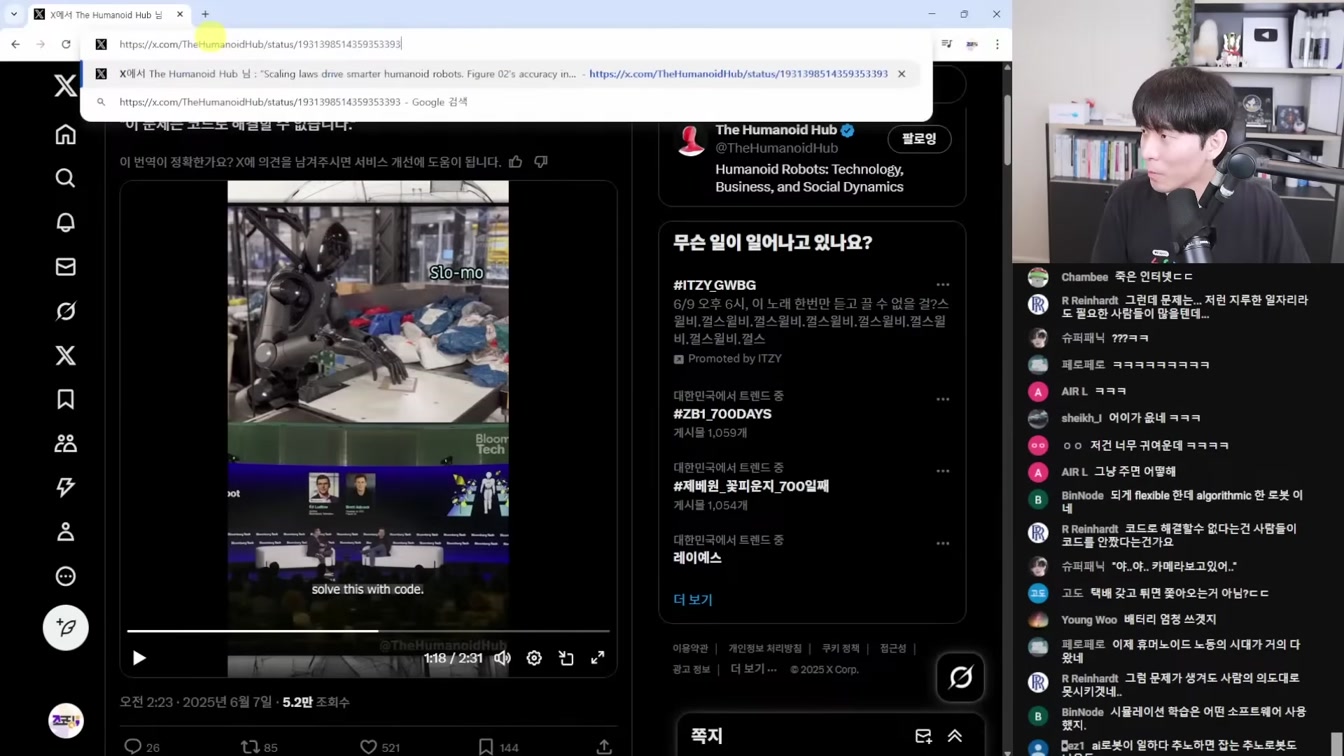
Task: Rate the translation with thumbs up
Action: point(516,161)
